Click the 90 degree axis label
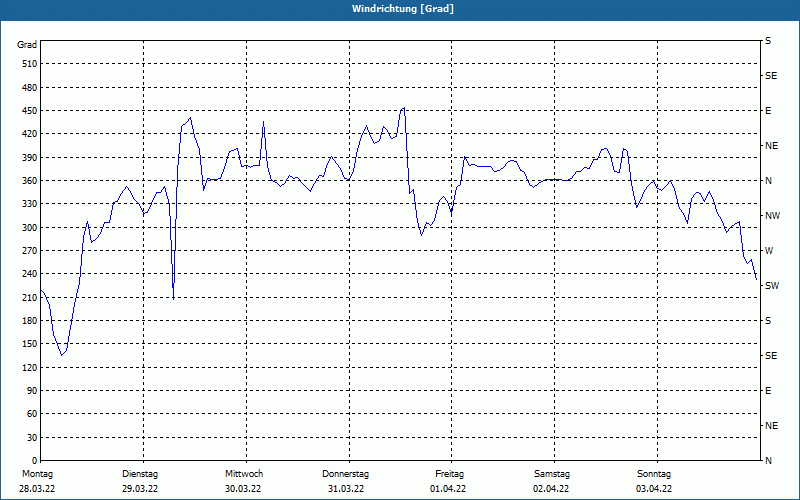800x500 pixels. point(31,391)
